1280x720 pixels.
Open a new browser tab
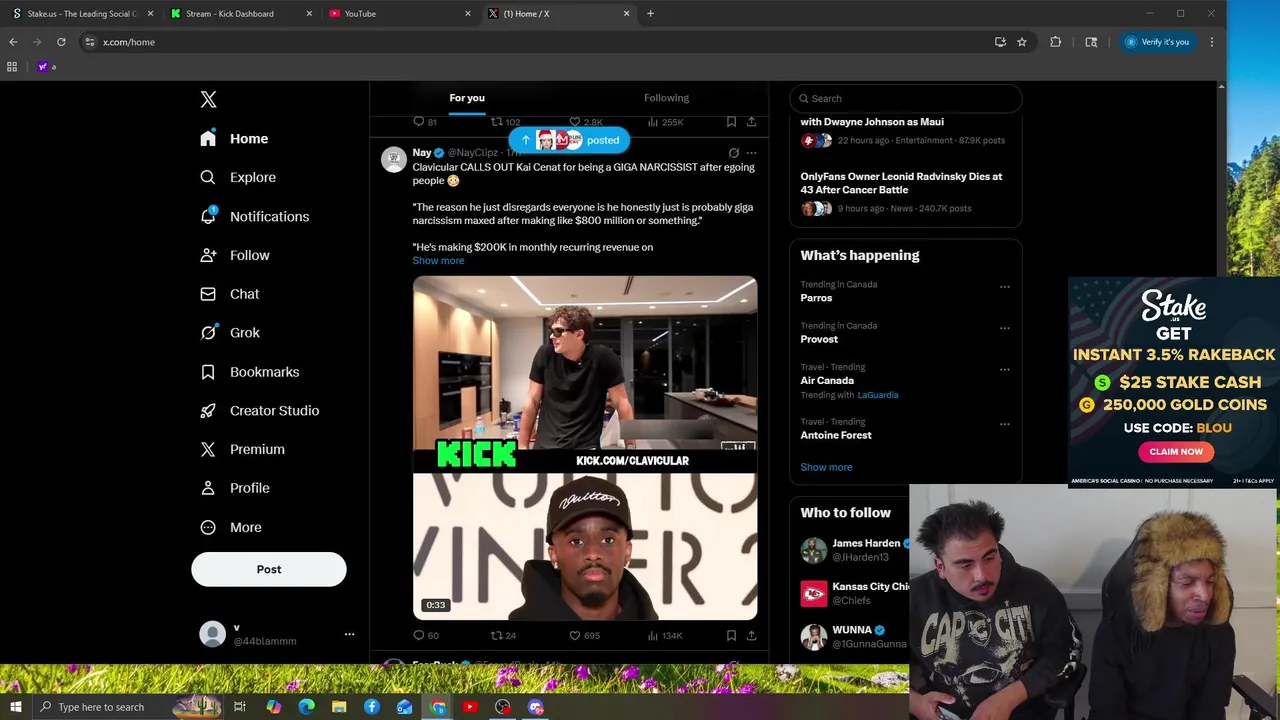[650, 14]
